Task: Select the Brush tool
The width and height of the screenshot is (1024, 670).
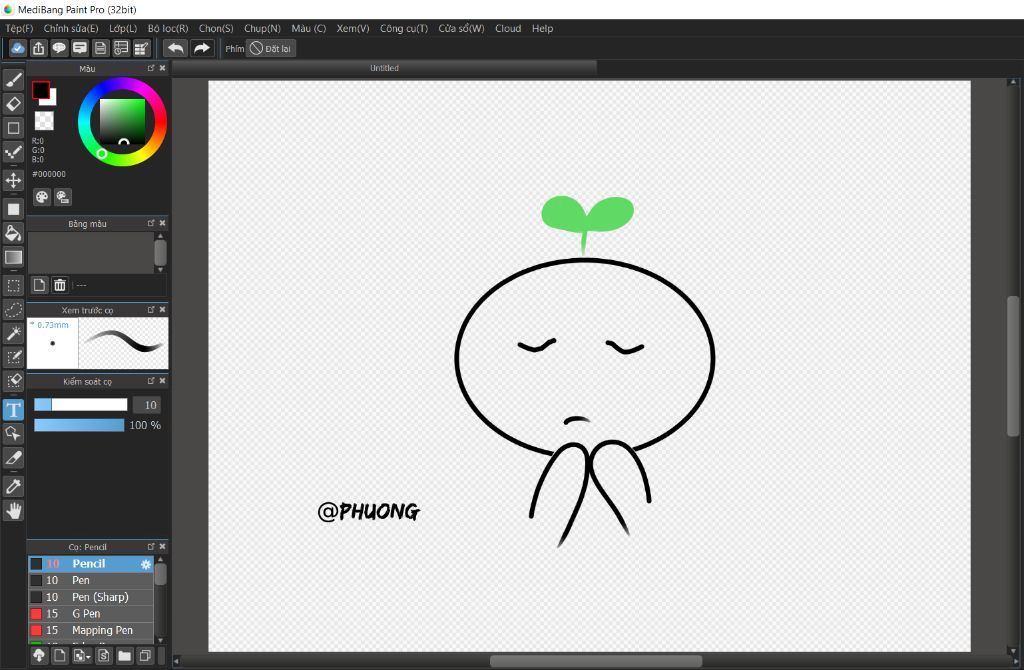Action: (x=13, y=80)
